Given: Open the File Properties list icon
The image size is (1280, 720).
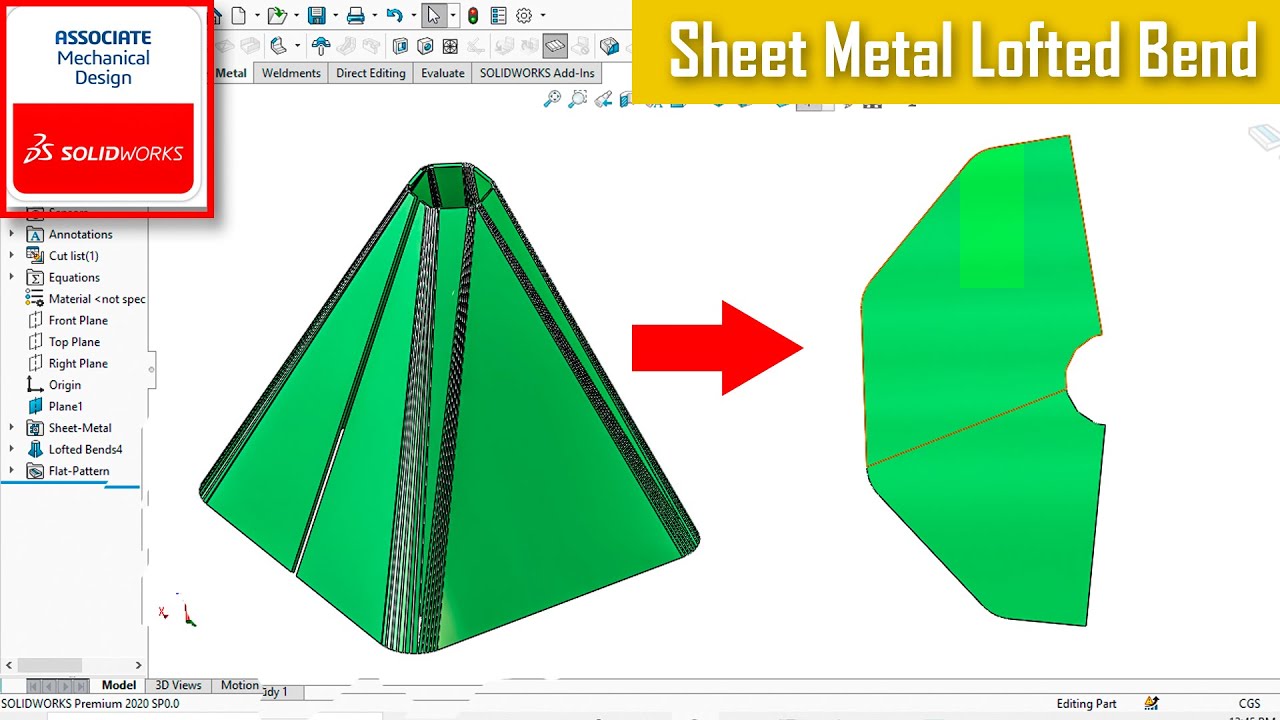Looking at the screenshot, I should pos(498,15).
